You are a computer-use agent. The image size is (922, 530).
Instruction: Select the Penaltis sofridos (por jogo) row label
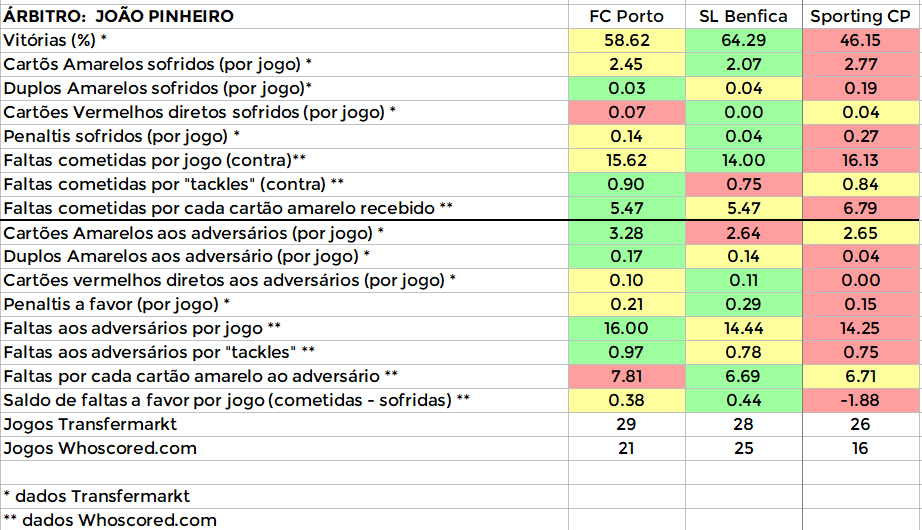(x=124, y=136)
